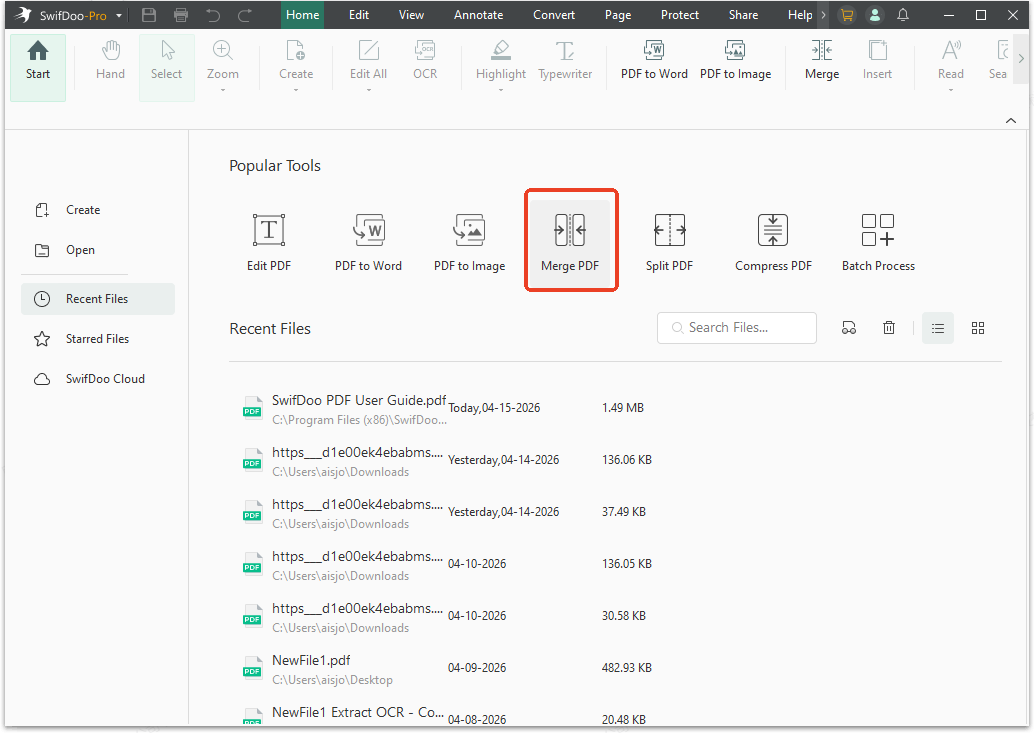This screenshot has width=1034, height=733.
Task: Switch to the Annotate tab
Action: click(x=478, y=15)
